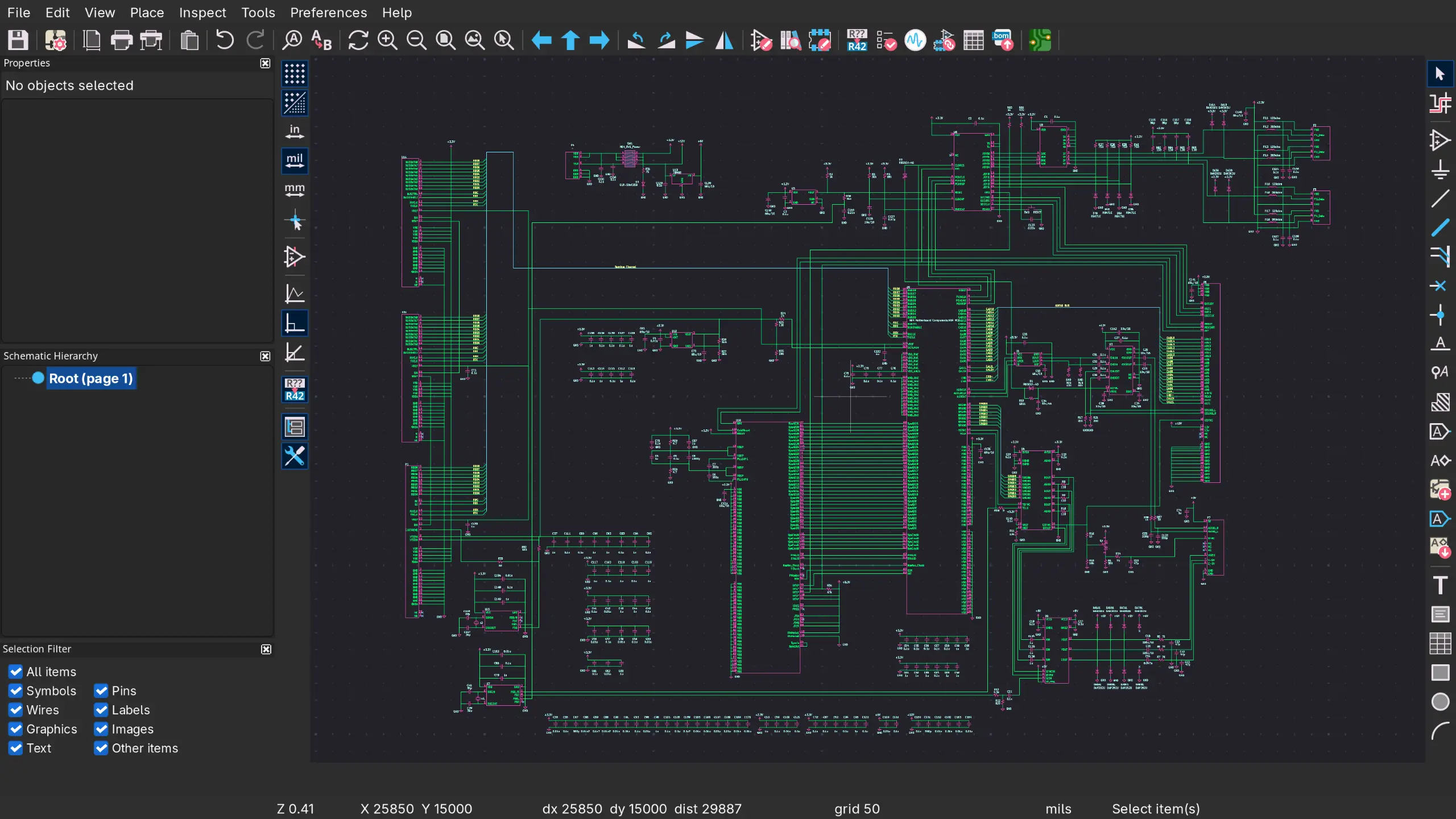
Task: Switch units to mils
Action: point(295,161)
